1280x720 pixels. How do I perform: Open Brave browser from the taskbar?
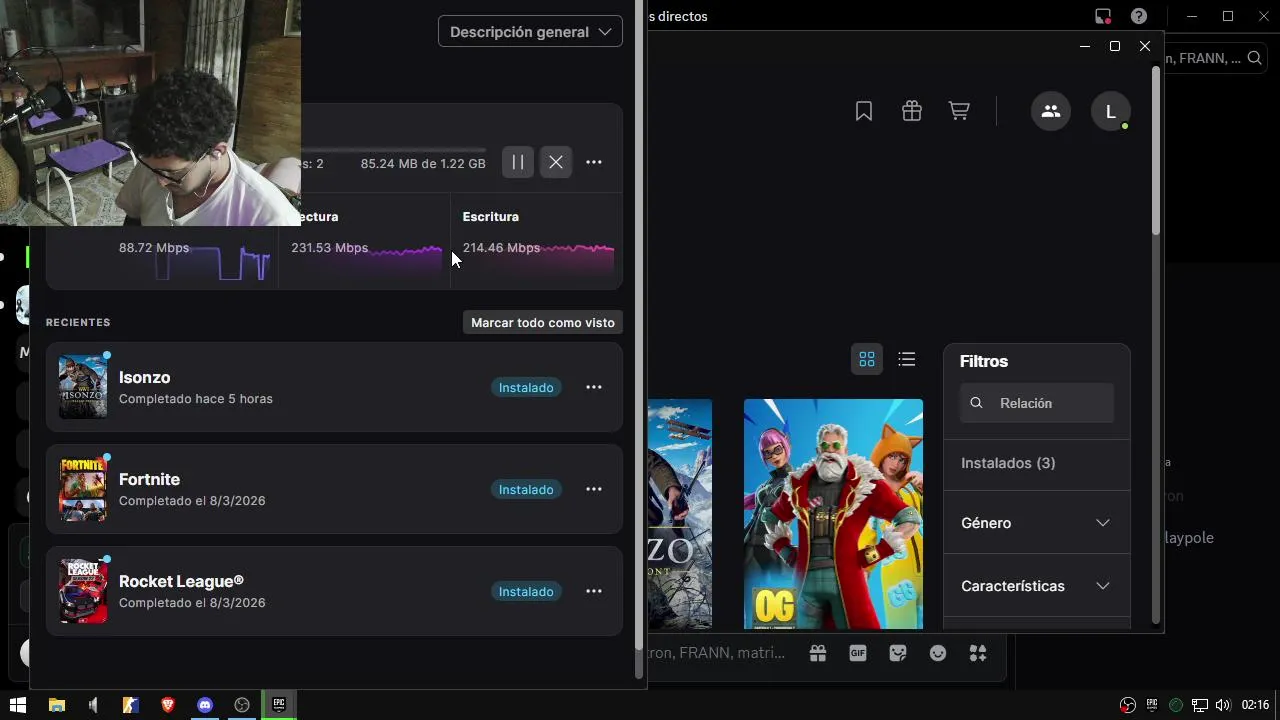tap(168, 705)
